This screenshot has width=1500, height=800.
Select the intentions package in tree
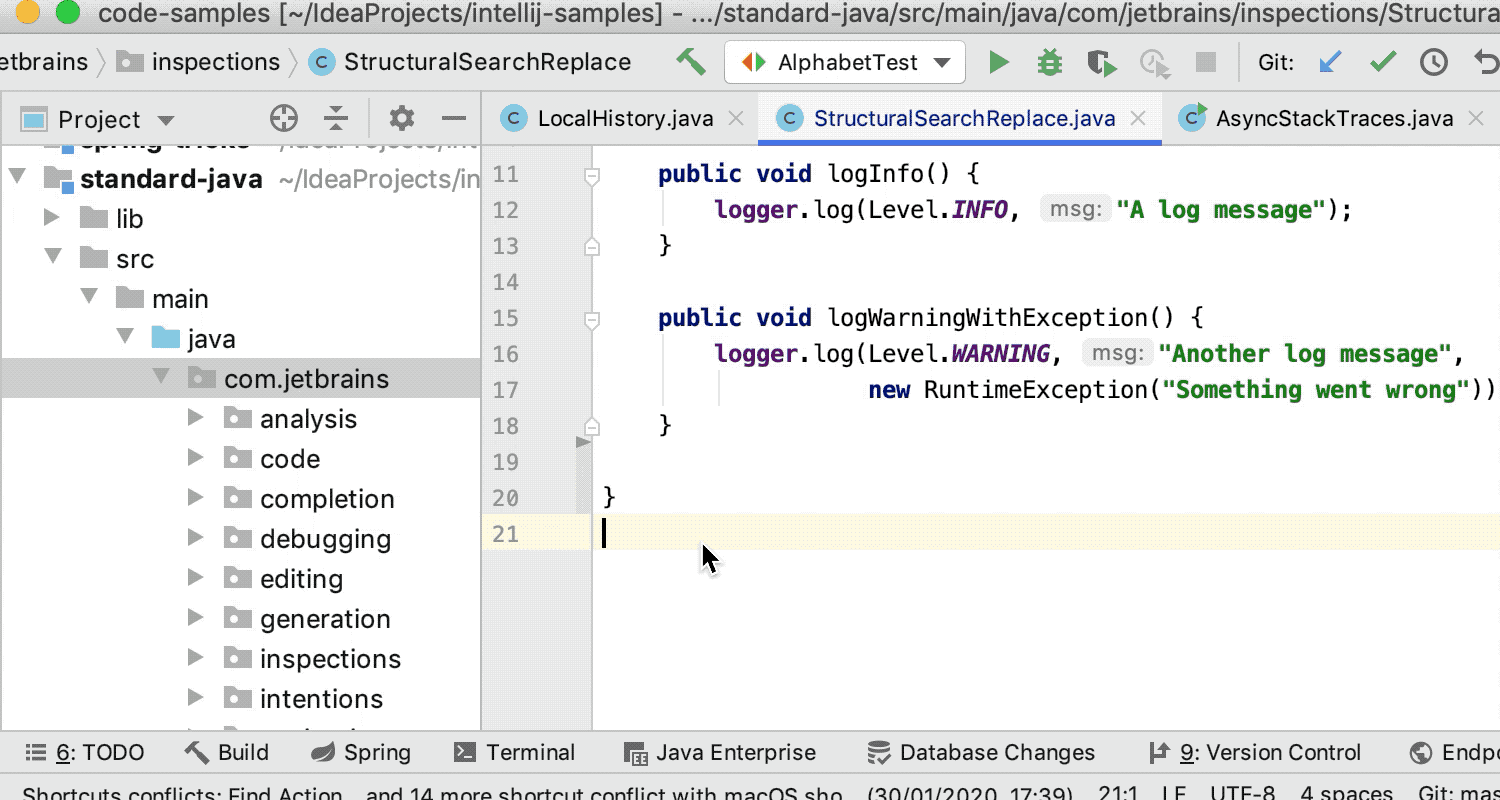pyautogui.click(x=321, y=699)
